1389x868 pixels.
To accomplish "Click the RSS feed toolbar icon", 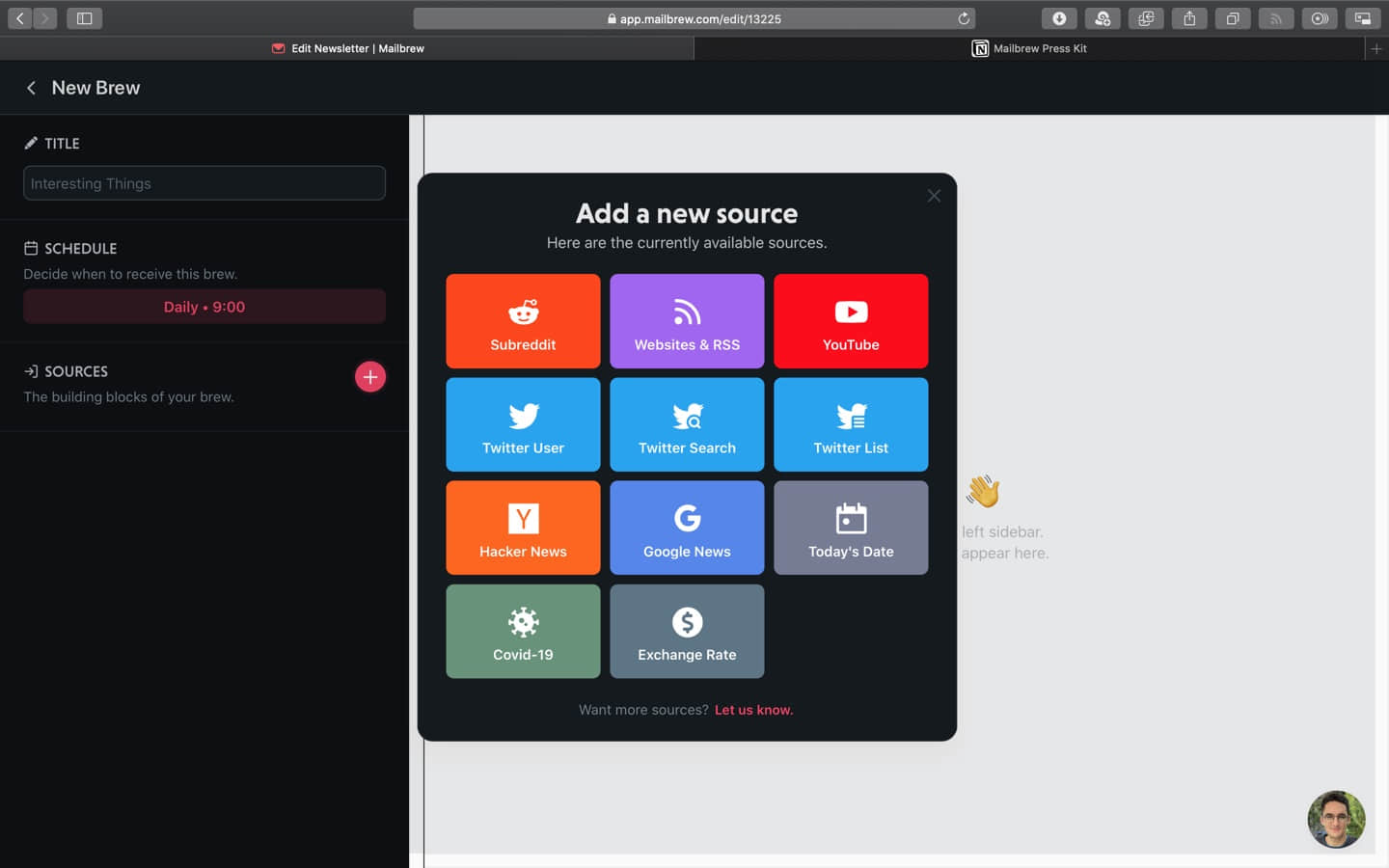I will [1276, 18].
